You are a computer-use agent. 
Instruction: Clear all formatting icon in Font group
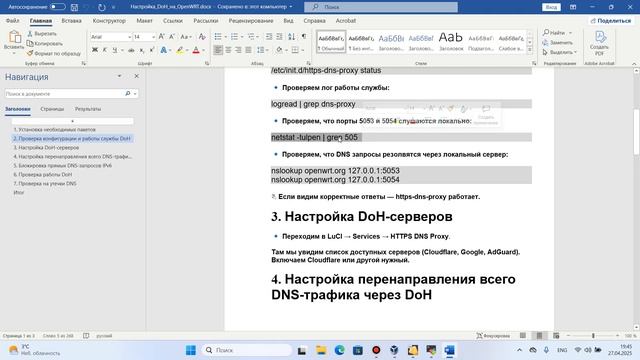(x=202, y=37)
